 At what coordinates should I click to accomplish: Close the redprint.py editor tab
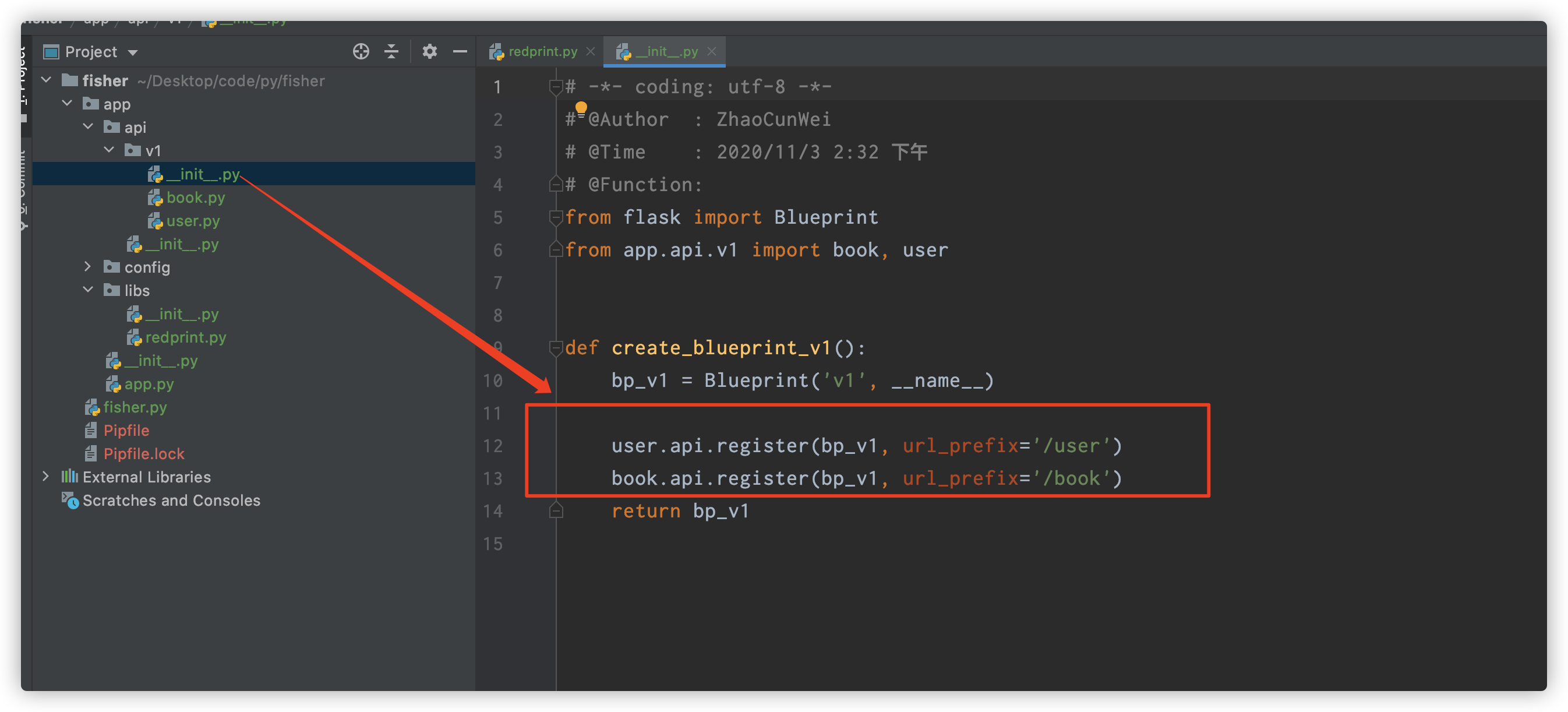(591, 52)
